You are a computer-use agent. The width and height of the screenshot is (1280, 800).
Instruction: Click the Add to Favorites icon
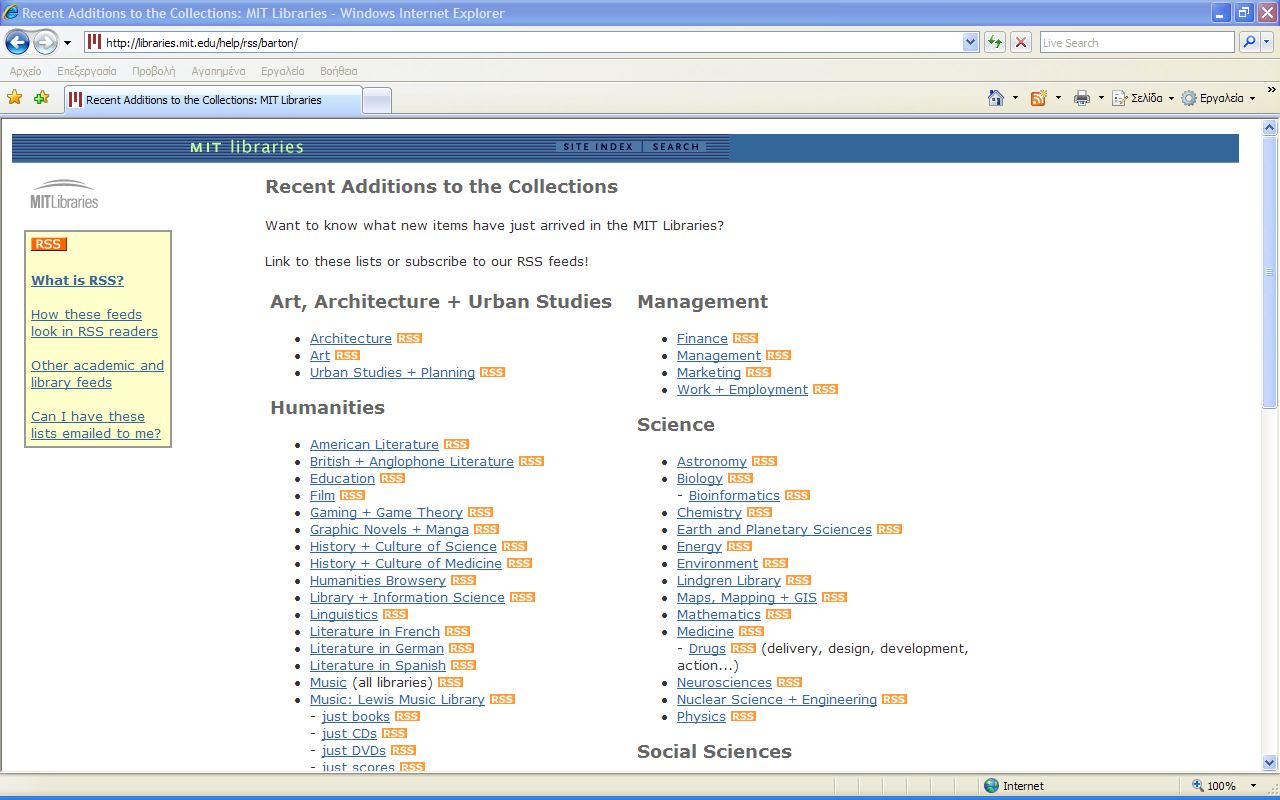coord(41,98)
